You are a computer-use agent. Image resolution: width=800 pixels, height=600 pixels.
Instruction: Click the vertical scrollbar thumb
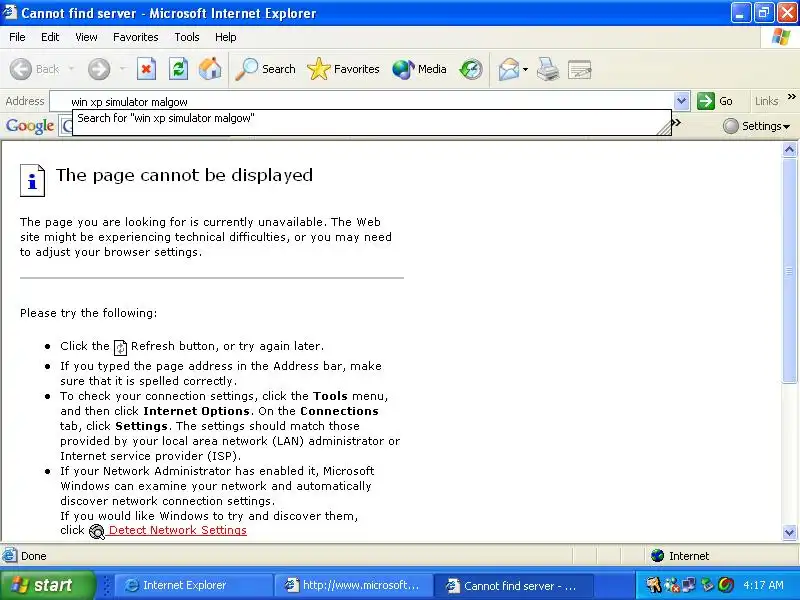pos(789,270)
